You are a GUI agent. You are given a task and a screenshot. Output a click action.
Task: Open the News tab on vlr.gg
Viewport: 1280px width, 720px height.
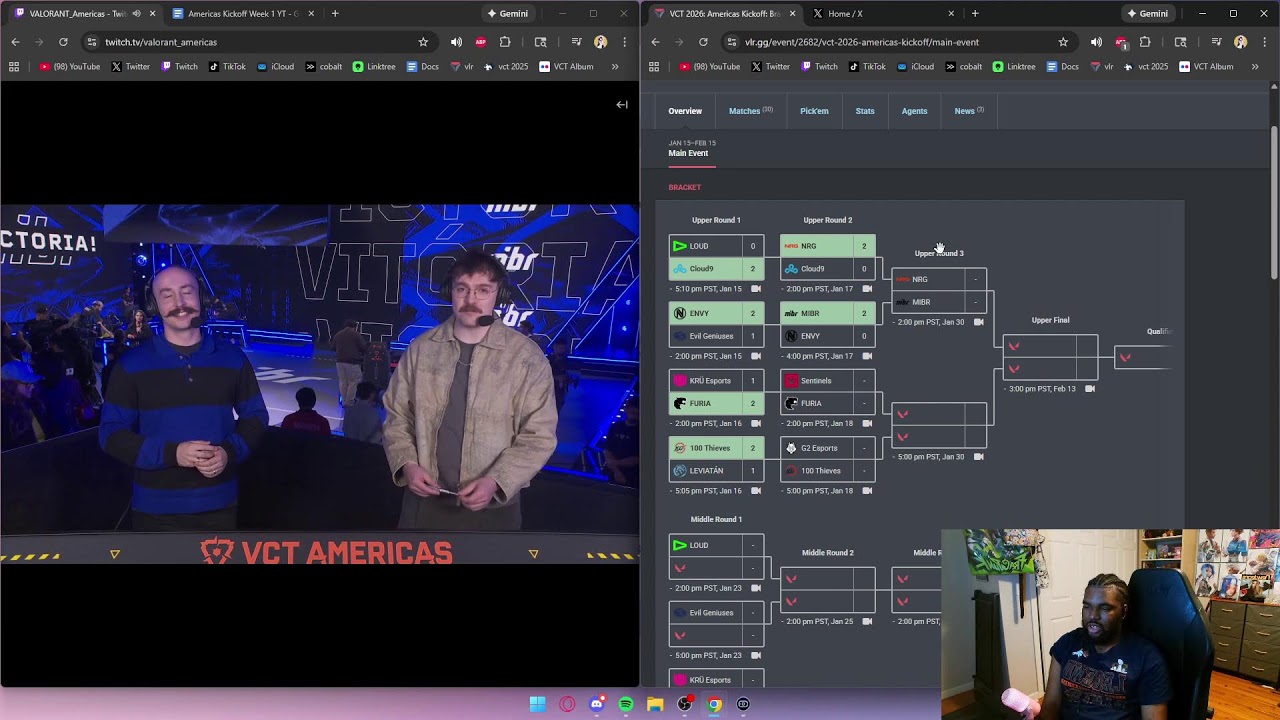tap(969, 111)
